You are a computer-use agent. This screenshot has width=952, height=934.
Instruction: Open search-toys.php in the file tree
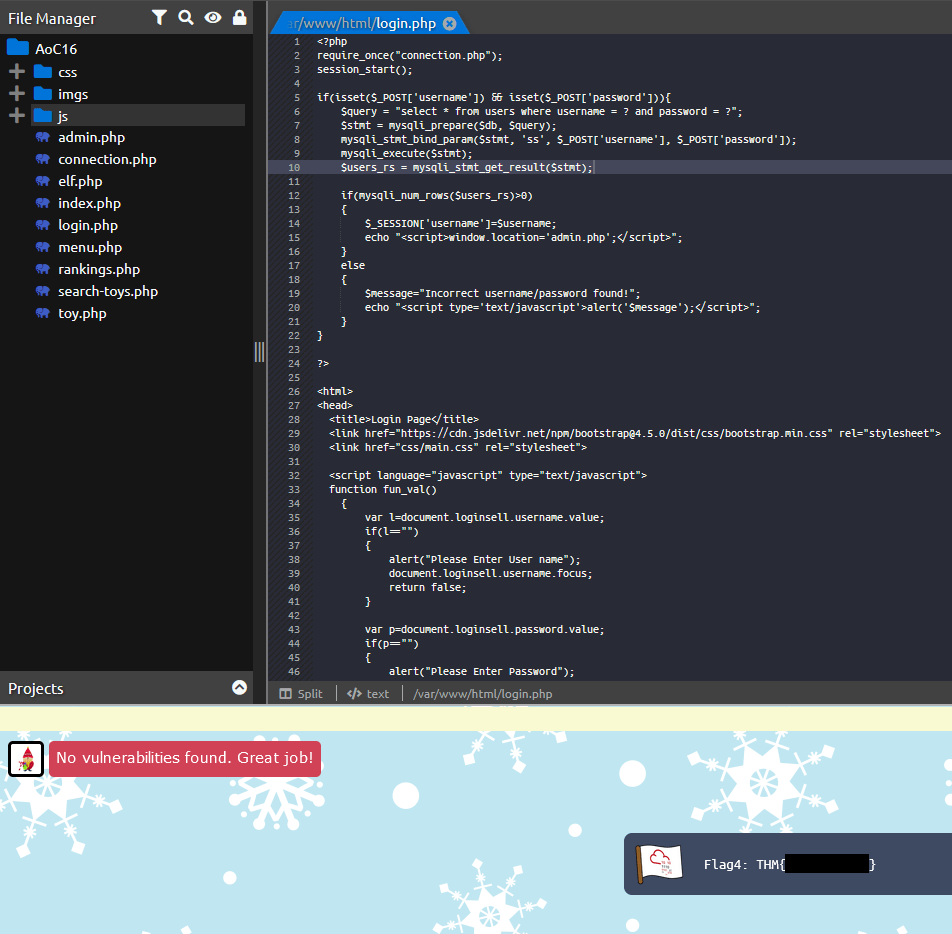[x=108, y=291]
